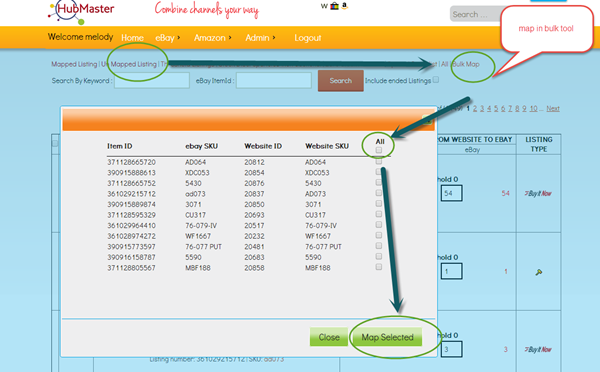Focus the eBay ItemId input field

click(274, 80)
